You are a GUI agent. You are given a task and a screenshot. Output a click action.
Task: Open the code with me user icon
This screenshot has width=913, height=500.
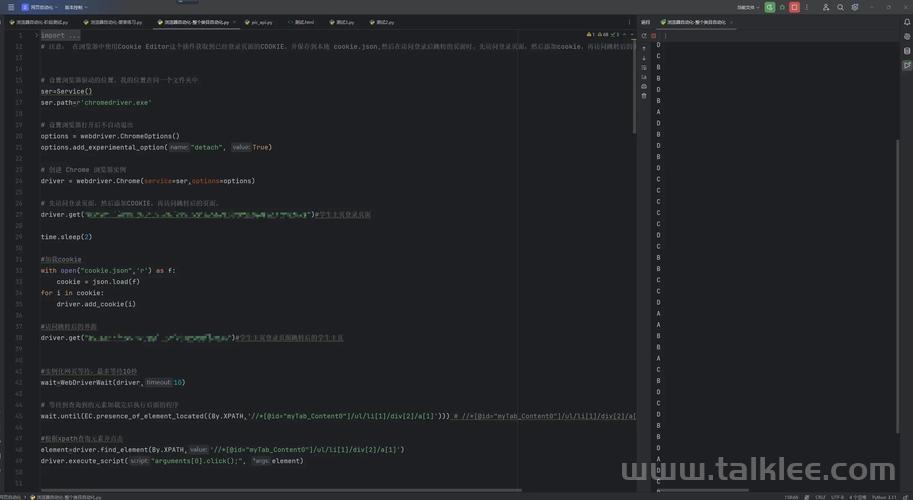point(826,7)
